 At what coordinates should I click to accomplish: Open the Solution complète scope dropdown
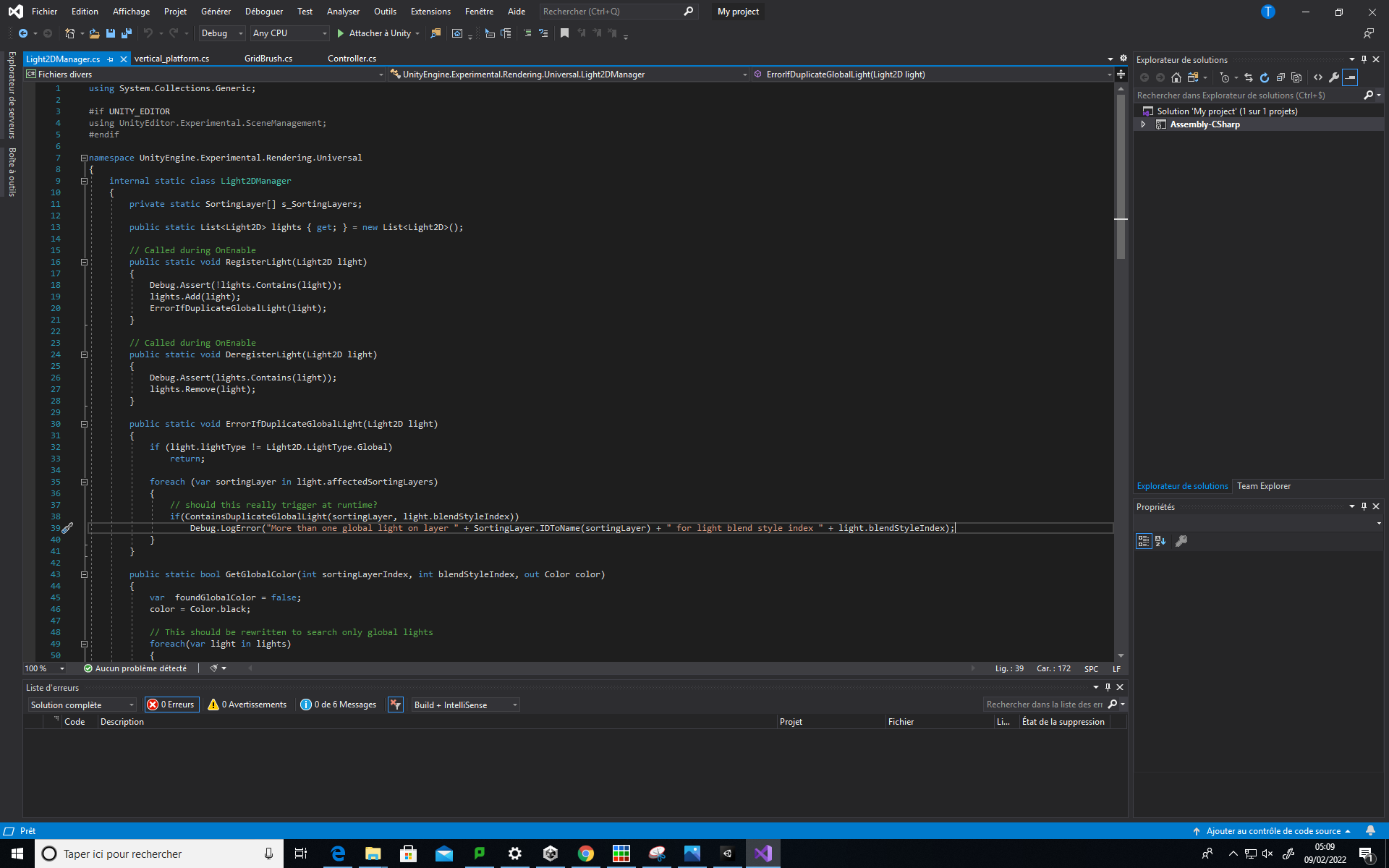tap(82, 705)
